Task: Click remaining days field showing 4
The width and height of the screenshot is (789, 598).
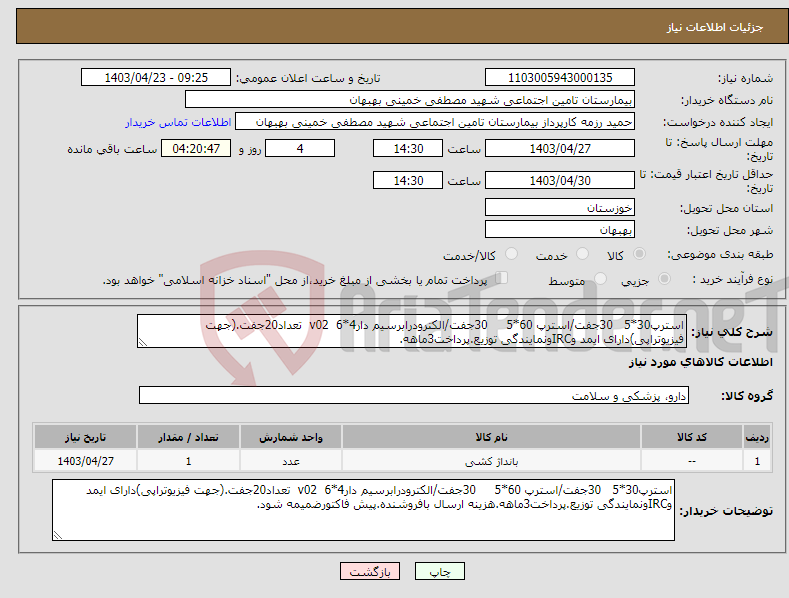Action: [300, 148]
